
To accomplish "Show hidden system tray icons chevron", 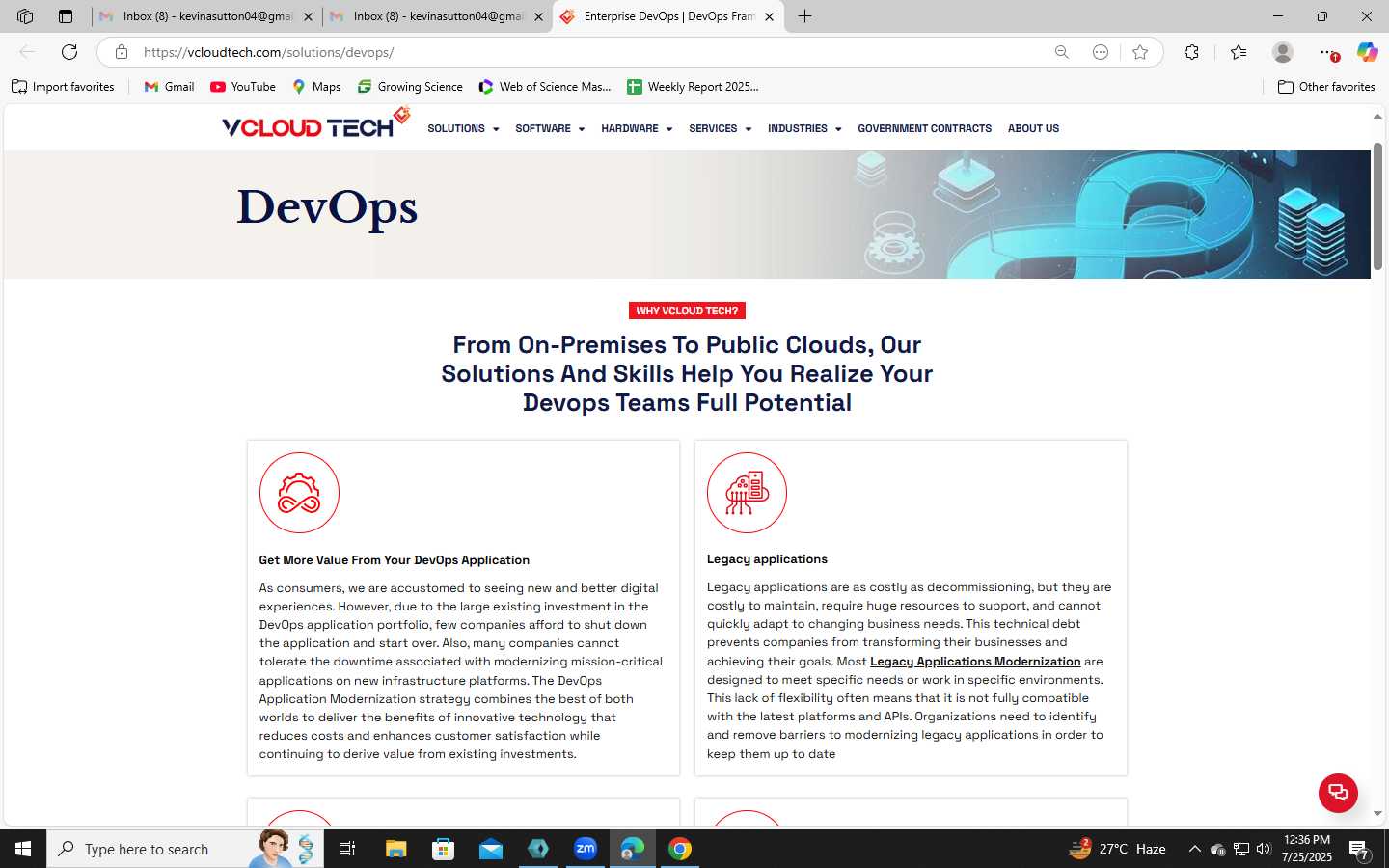I will tap(1194, 849).
